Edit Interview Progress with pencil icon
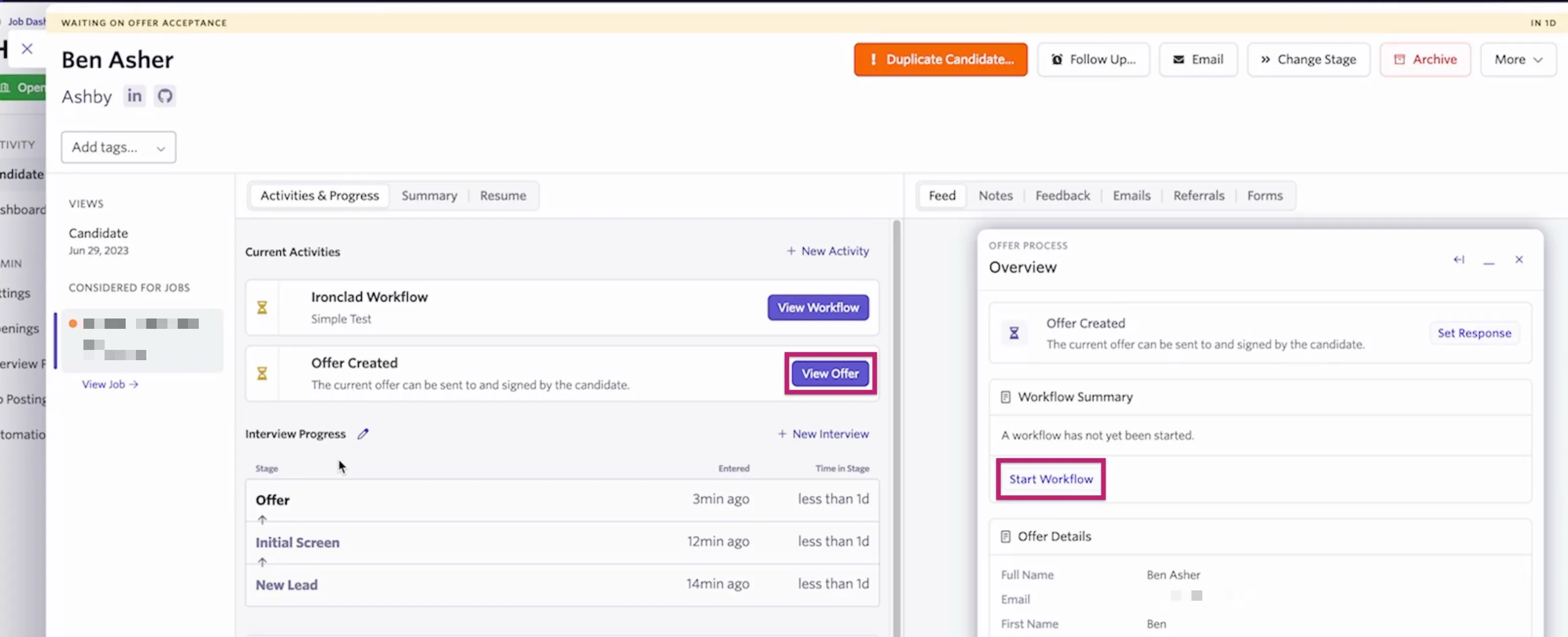Image resolution: width=1568 pixels, height=637 pixels. (363, 434)
